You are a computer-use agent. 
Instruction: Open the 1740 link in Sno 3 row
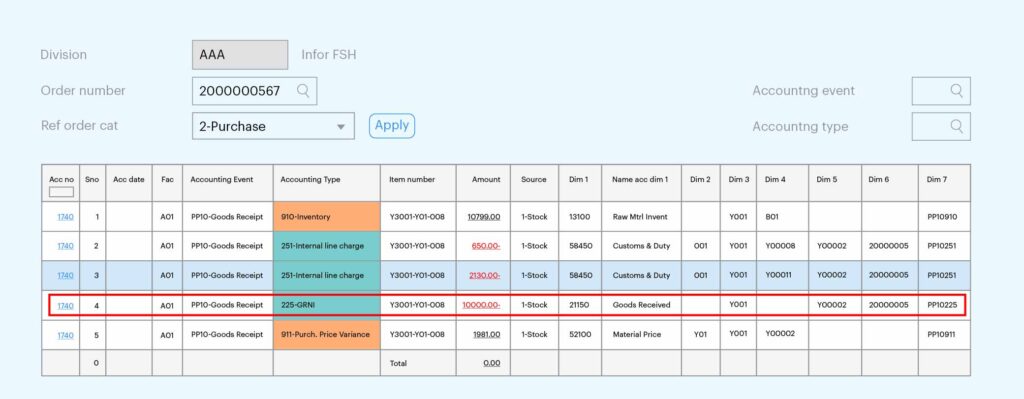pos(65,276)
